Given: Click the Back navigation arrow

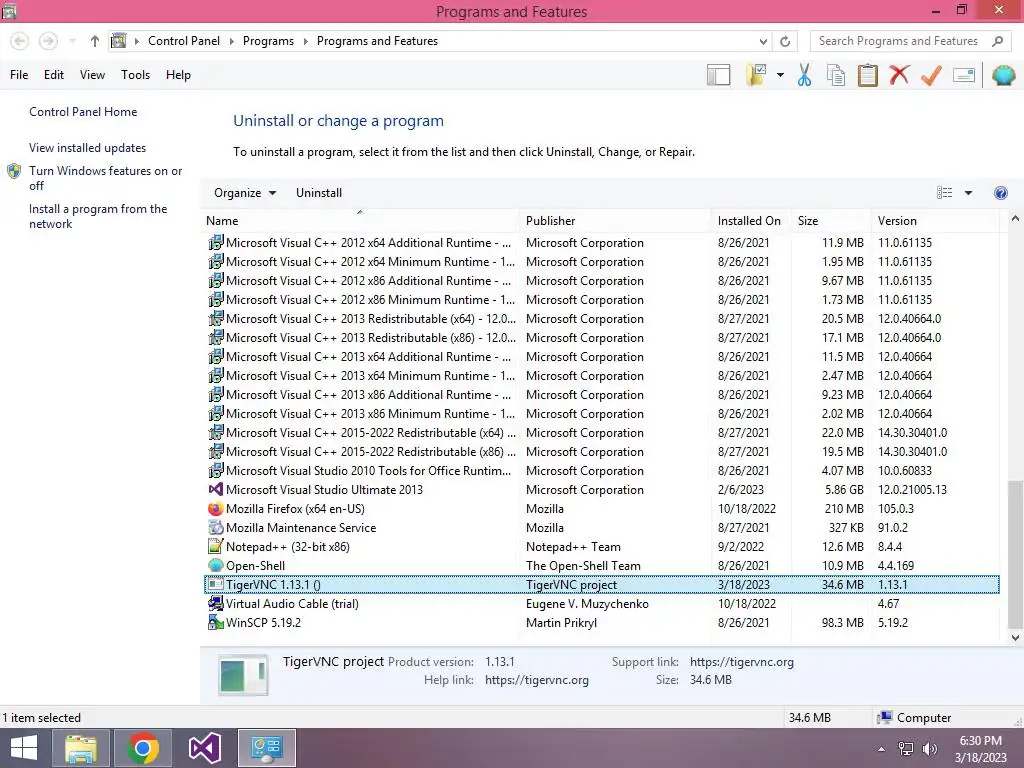Looking at the screenshot, I should click(x=20, y=41).
